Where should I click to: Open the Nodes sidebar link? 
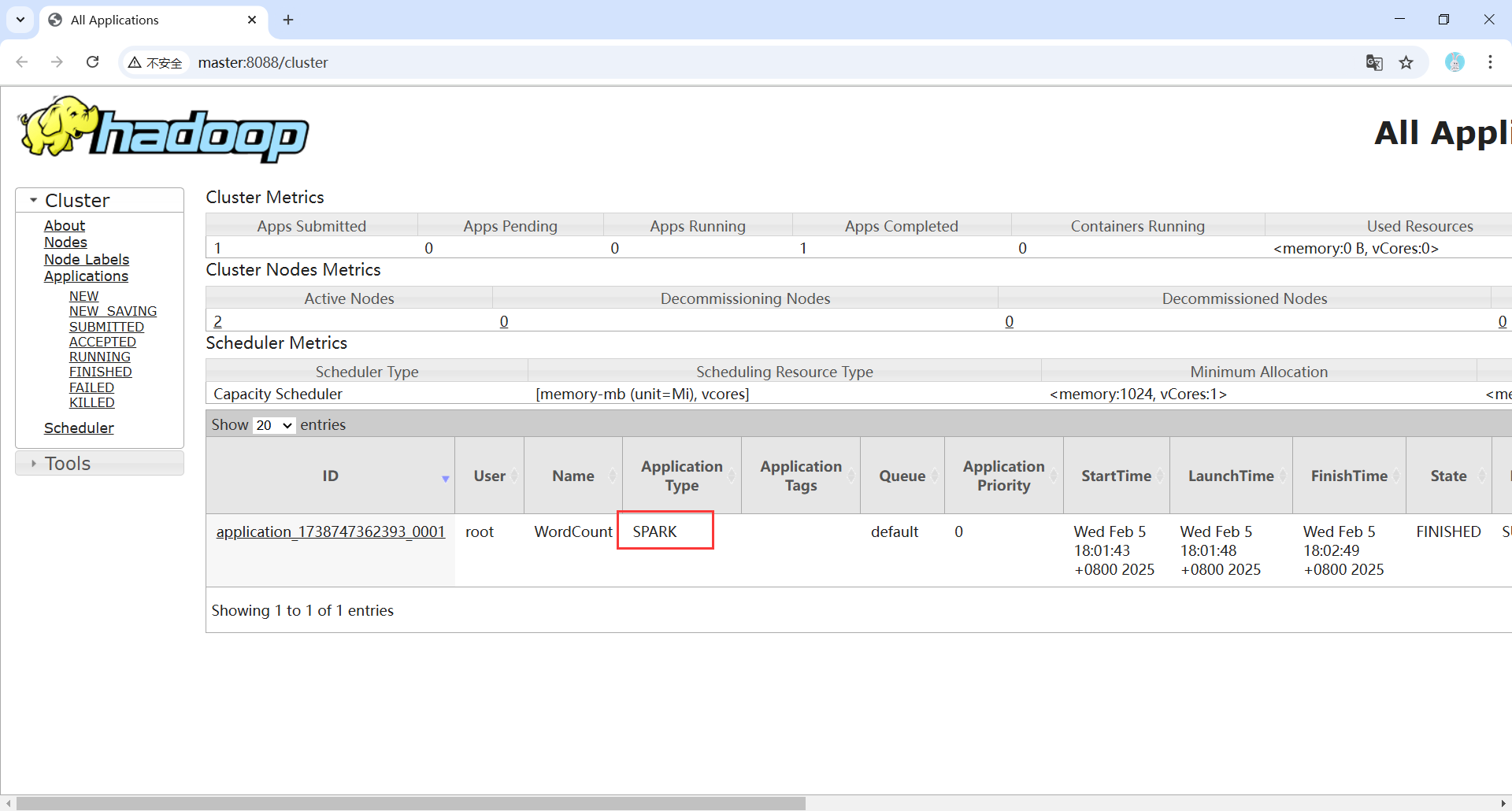(x=65, y=243)
